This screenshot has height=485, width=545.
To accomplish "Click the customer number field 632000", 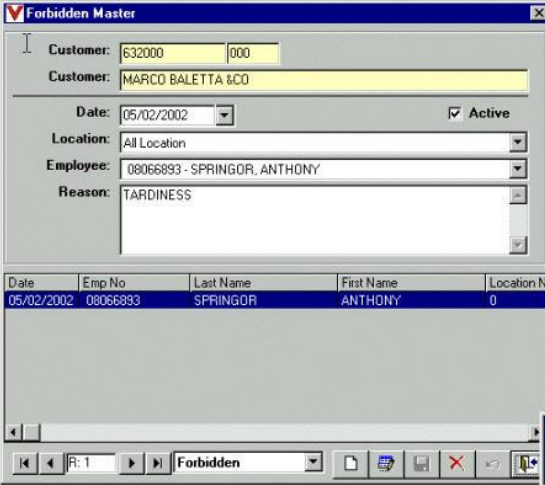I will coord(172,53).
